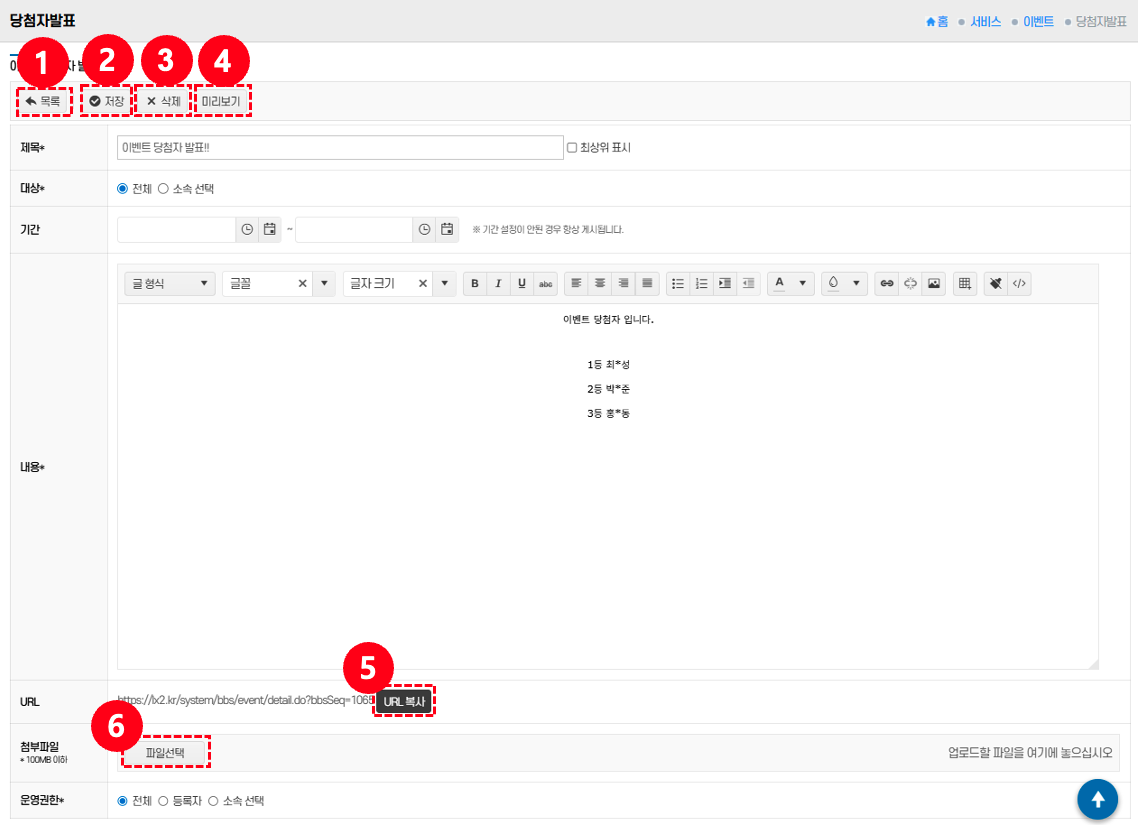Apply italic formatting in the editor toolbar
The width and height of the screenshot is (1138, 832).
pyautogui.click(x=498, y=284)
